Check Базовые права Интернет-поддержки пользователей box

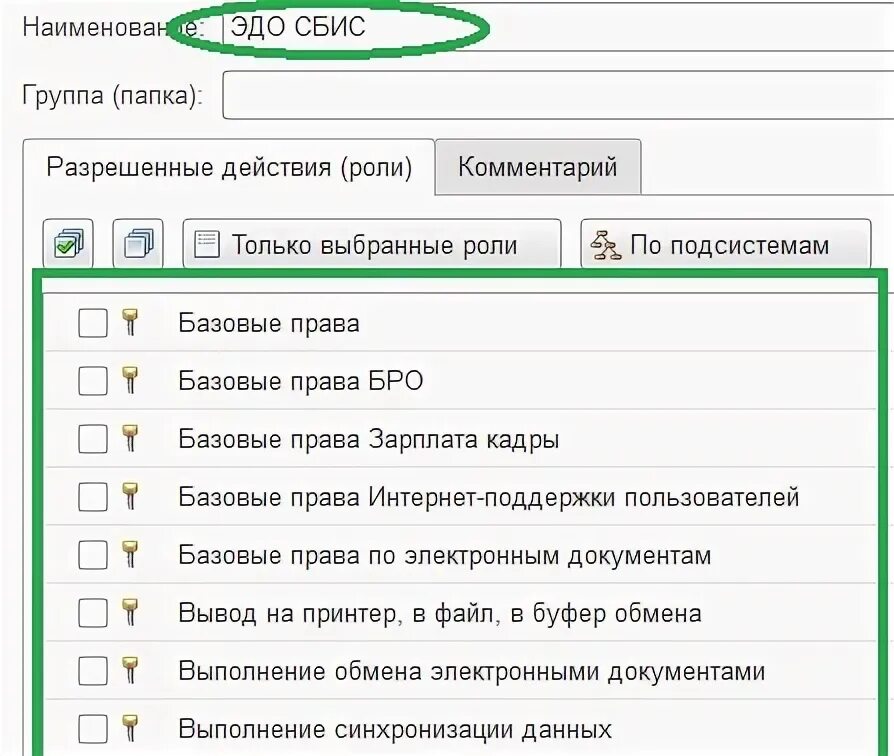(x=93, y=497)
